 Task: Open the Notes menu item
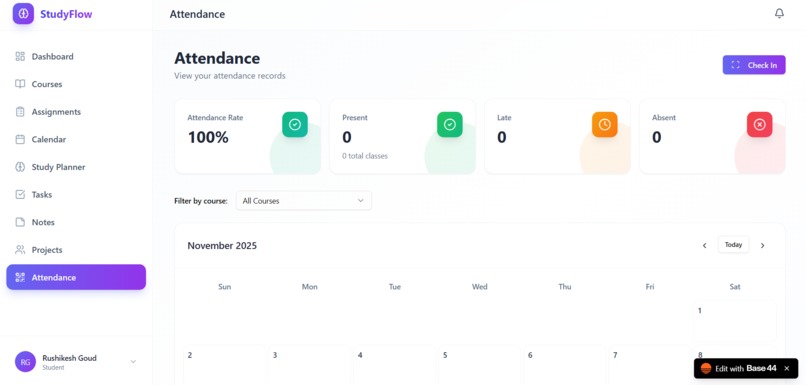(76, 222)
